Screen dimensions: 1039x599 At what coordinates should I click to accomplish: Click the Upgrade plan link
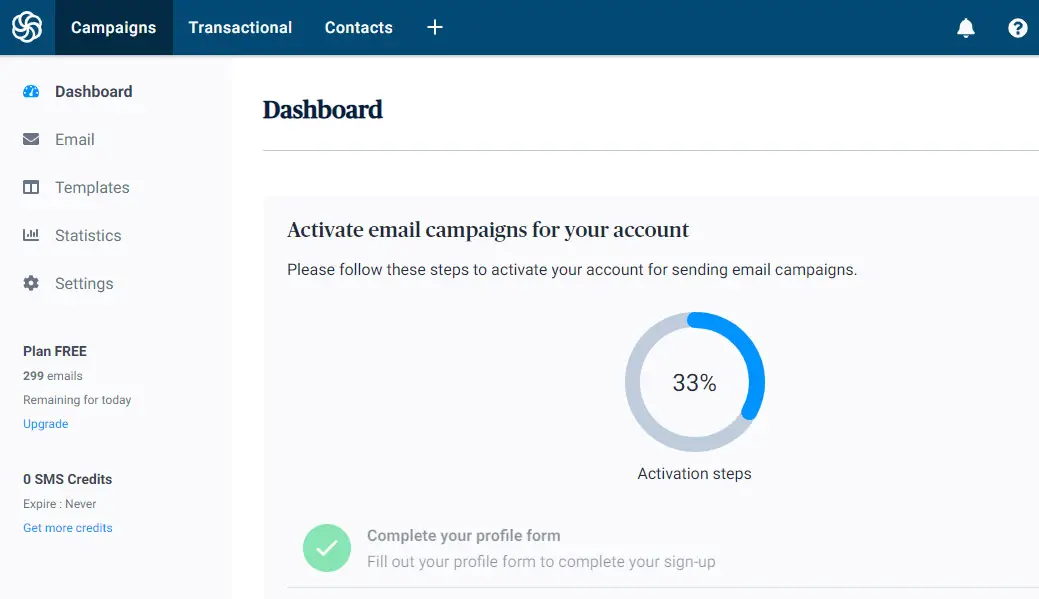coord(46,424)
